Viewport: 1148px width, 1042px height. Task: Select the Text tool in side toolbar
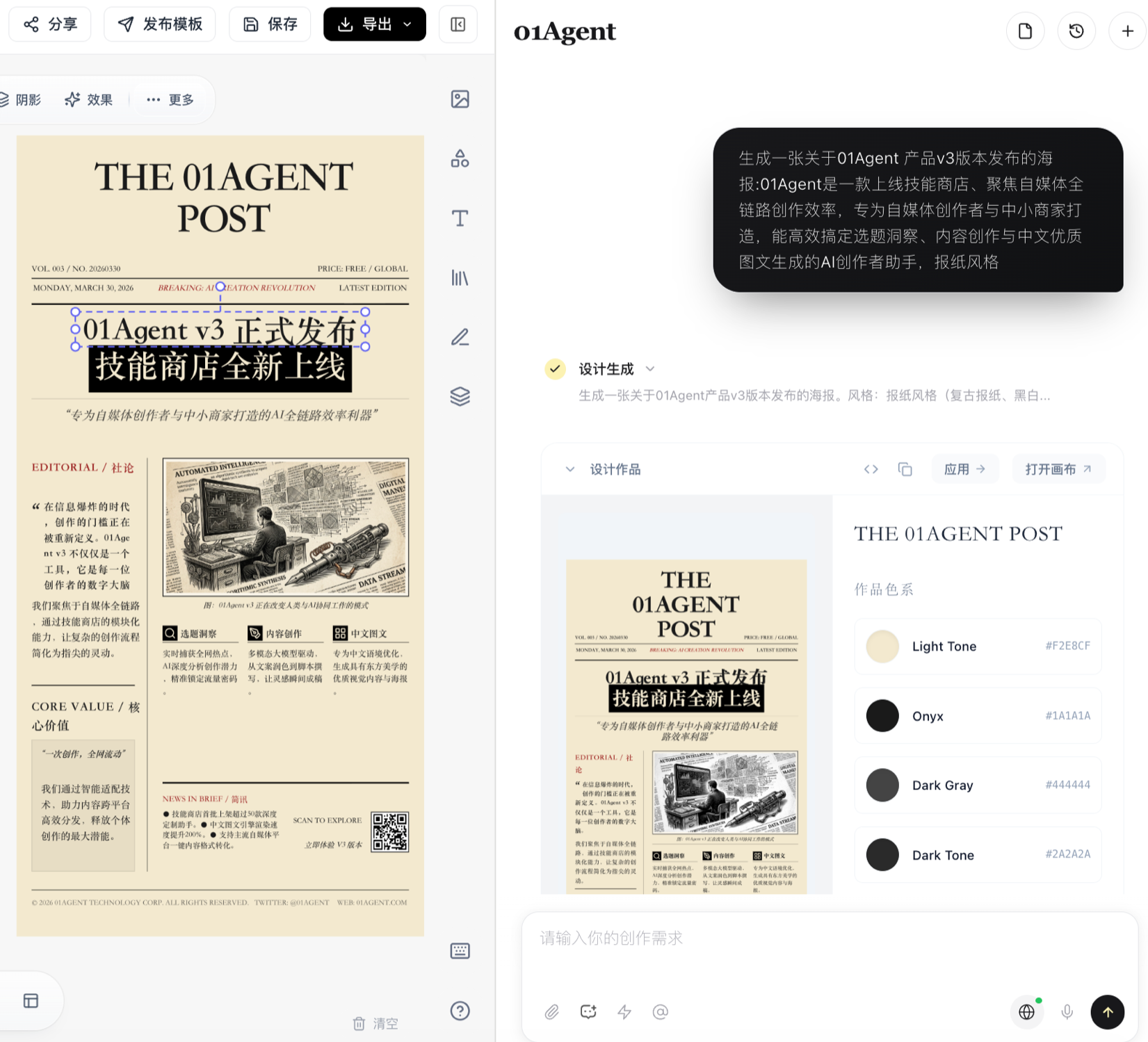click(460, 218)
